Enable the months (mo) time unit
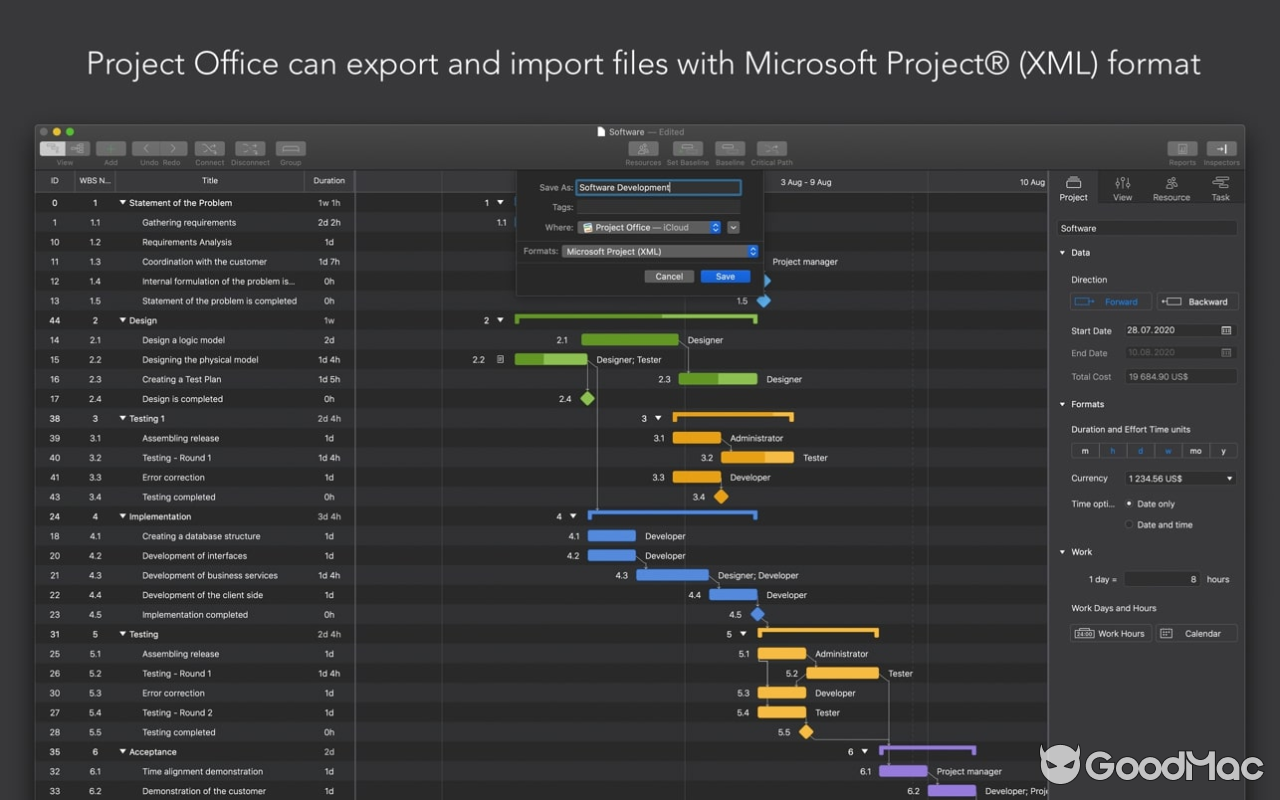This screenshot has width=1280, height=800. pos(1196,450)
